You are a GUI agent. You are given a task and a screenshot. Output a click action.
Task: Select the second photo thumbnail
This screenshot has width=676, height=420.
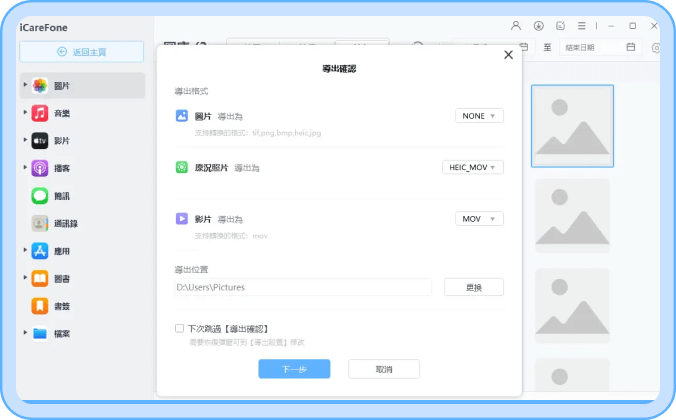pos(573,216)
